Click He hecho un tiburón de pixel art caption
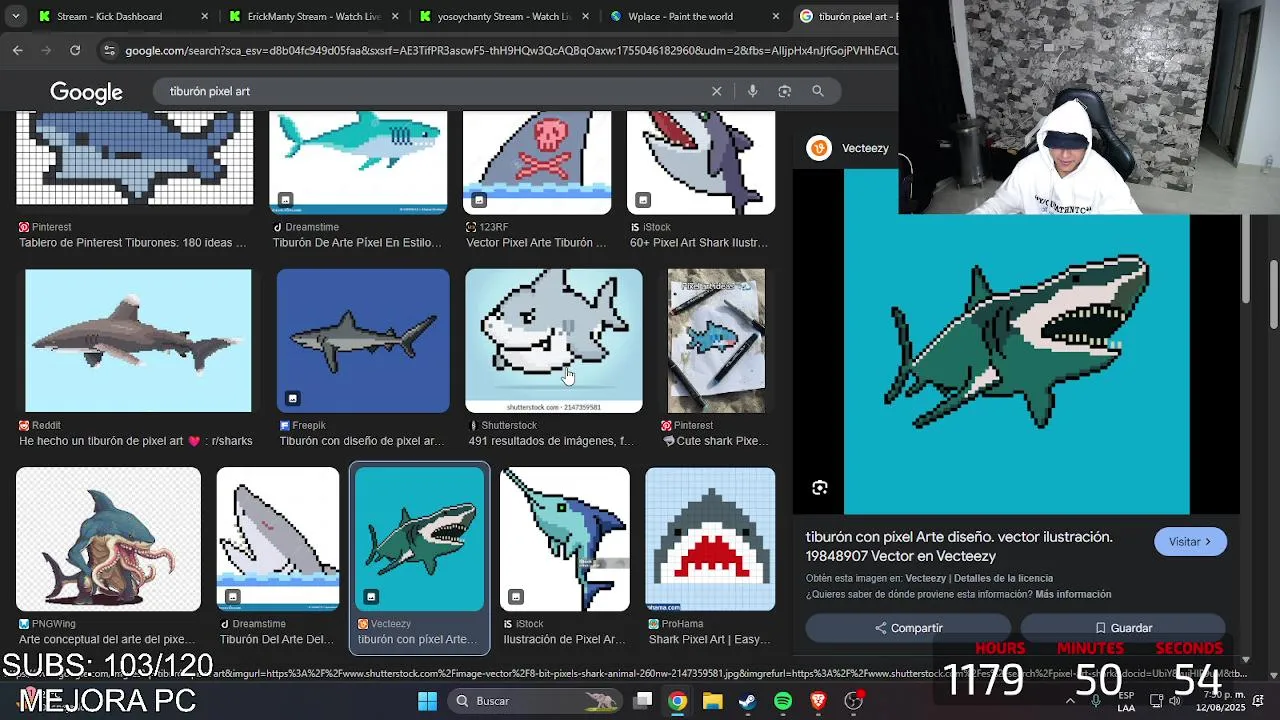Screen dimensions: 1280x720 tap(136, 441)
